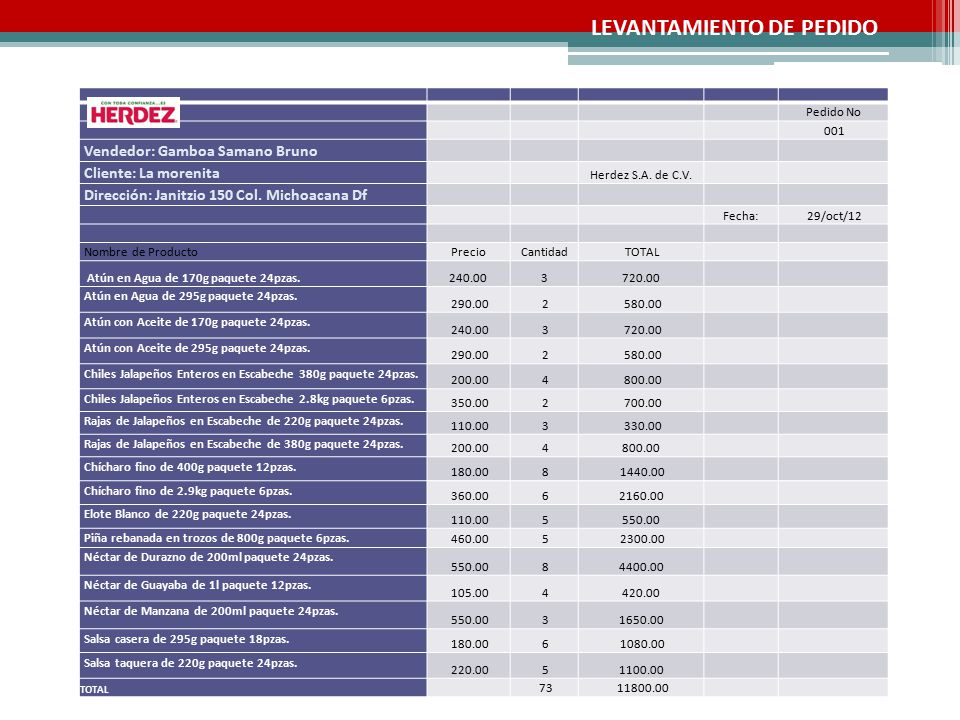Viewport: 960px width, 720px height.
Task: Select total 2160.00 in Chícharo 2.9kg row
Action: click(x=641, y=496)
